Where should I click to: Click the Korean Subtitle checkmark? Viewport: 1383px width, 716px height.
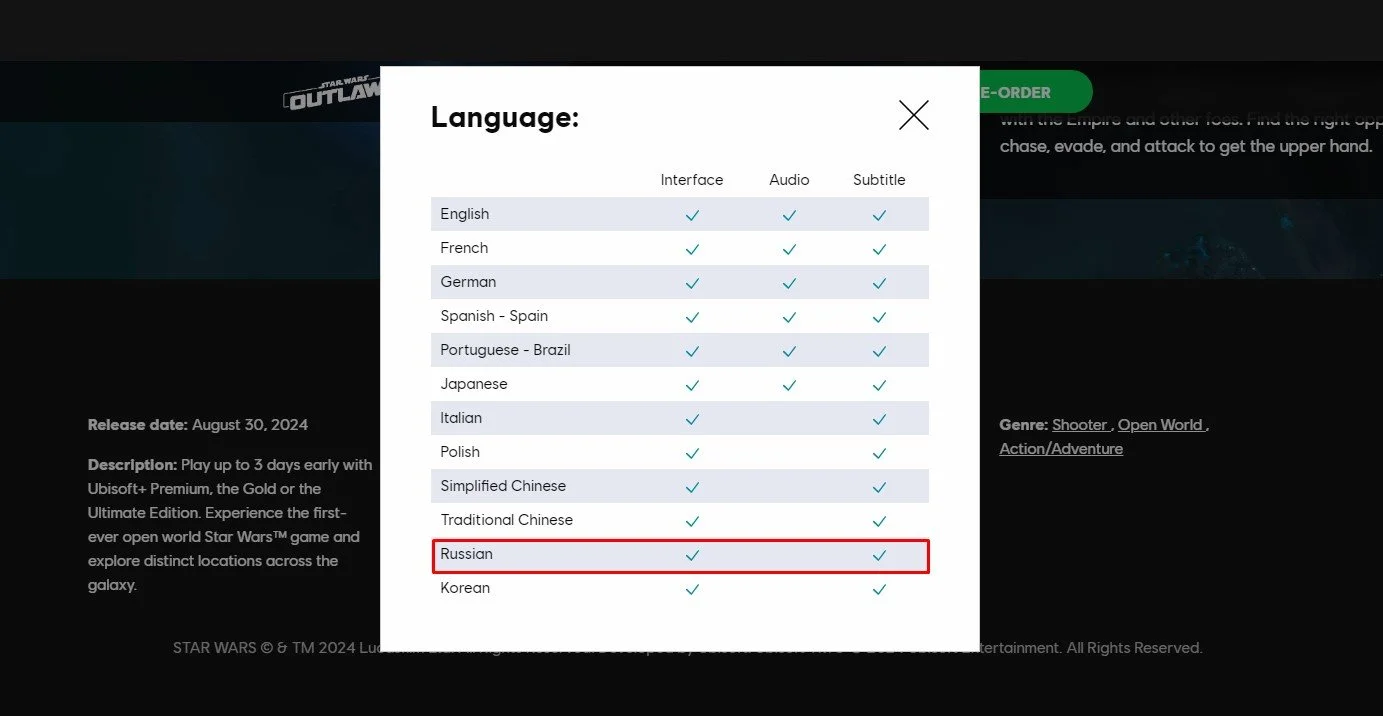879,589
